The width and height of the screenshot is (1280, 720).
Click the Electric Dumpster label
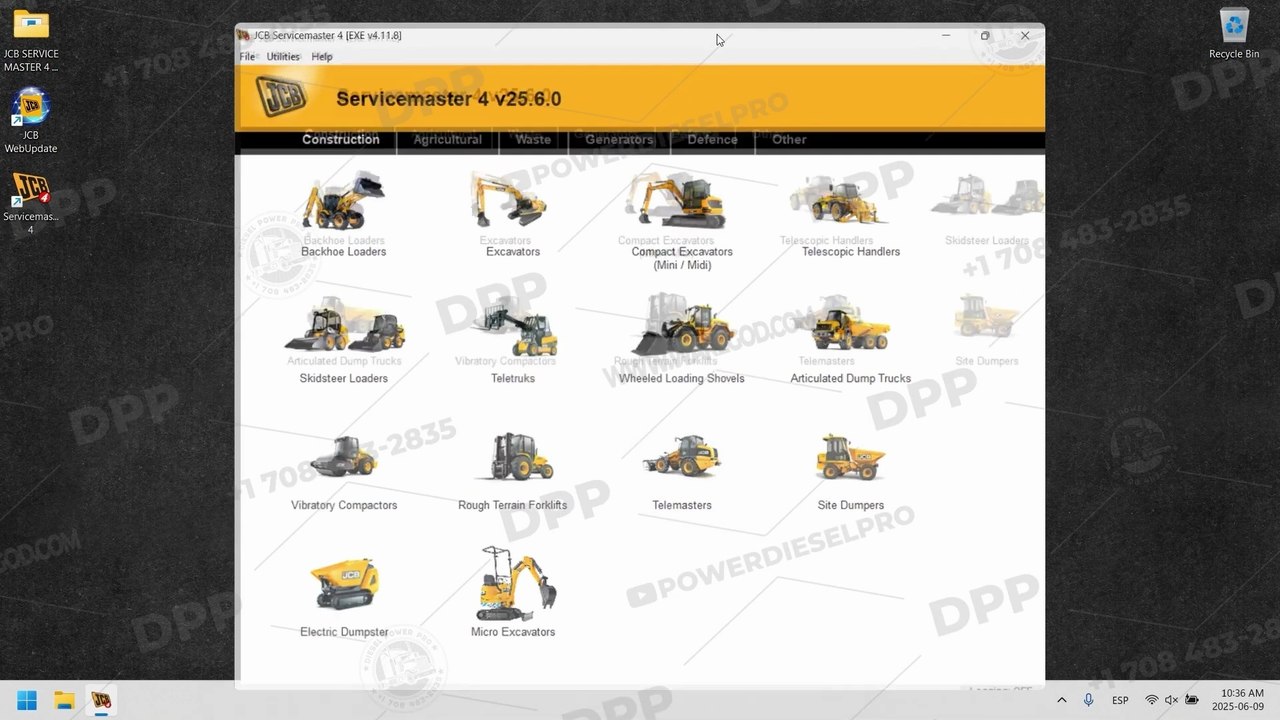pyautogui.click(x=344, y=633)
